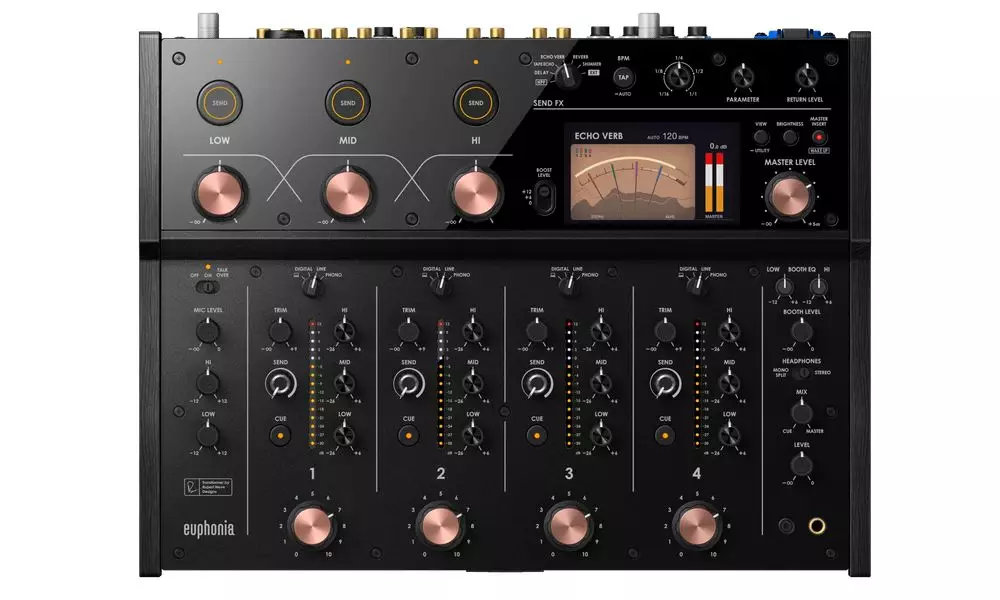This screenshot has width=1000, height=600.
Task: Tap the LOW band SEND button
Action: tap(219, 103)
